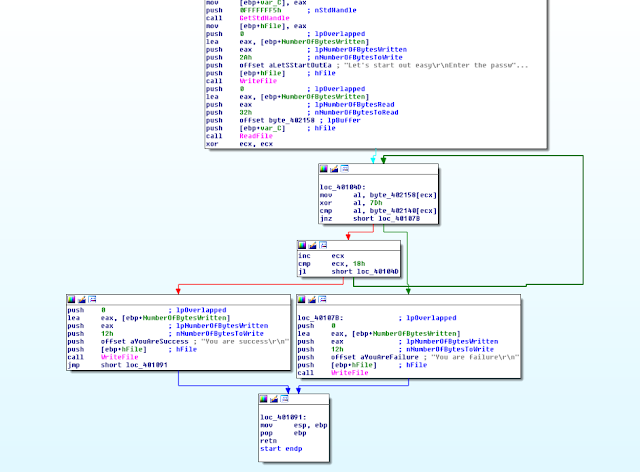Select WriteFile call in the top block
This screenshot has height=472, width=640.
coord(258,81)
